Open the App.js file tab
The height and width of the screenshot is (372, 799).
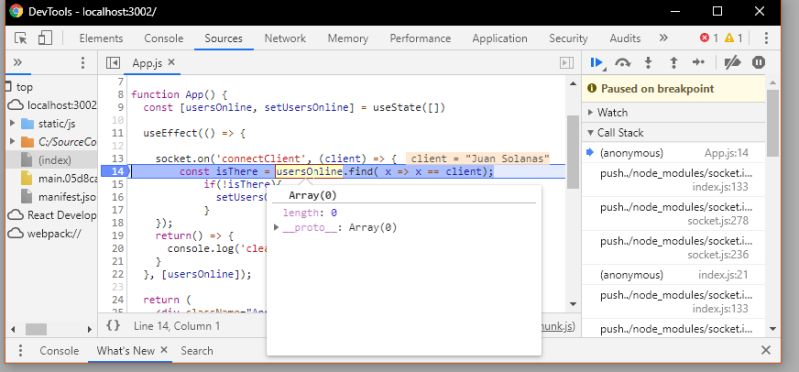(x=147, y=63)
